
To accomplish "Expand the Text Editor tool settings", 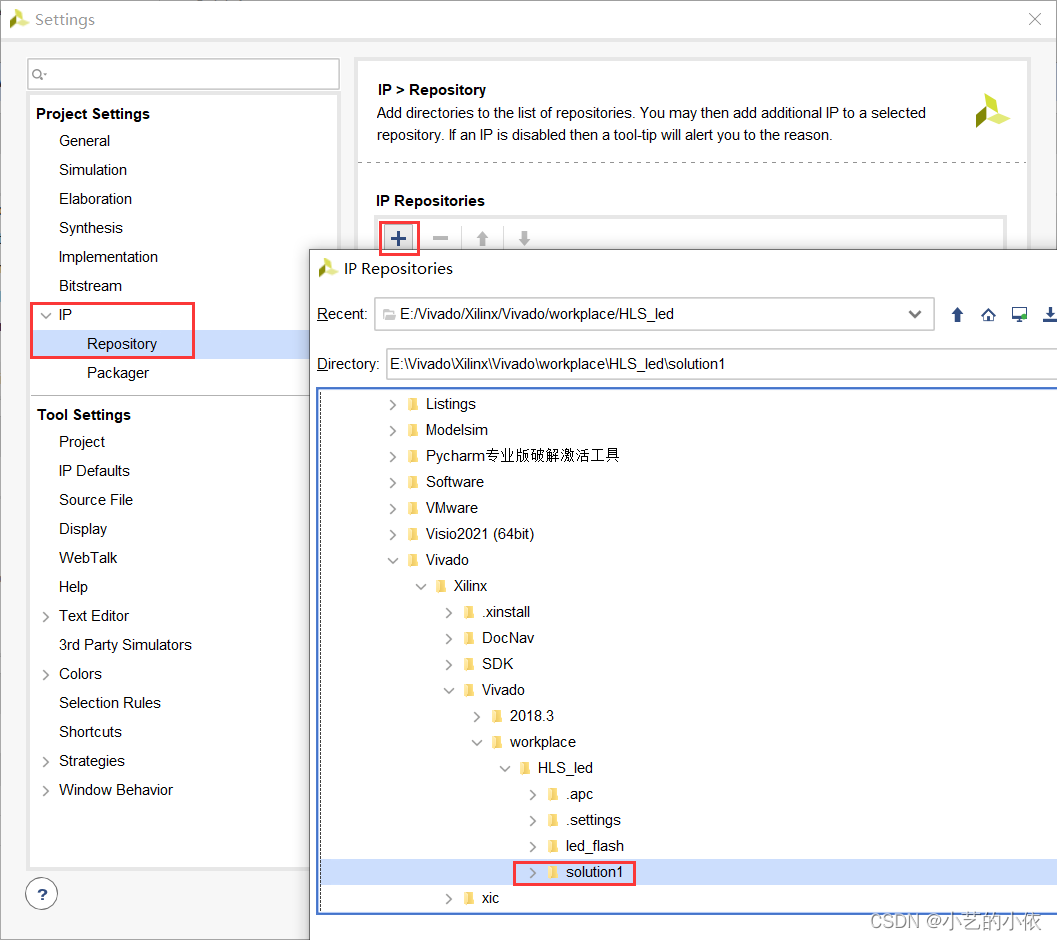I will tap(46, 616).
